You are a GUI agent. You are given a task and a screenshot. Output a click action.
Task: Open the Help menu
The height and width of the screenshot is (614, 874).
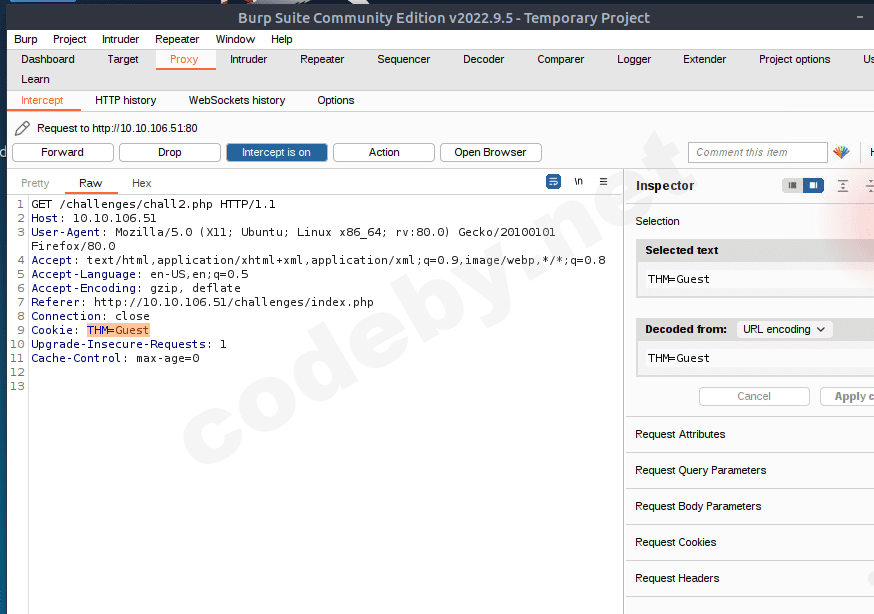coord(281,39)
